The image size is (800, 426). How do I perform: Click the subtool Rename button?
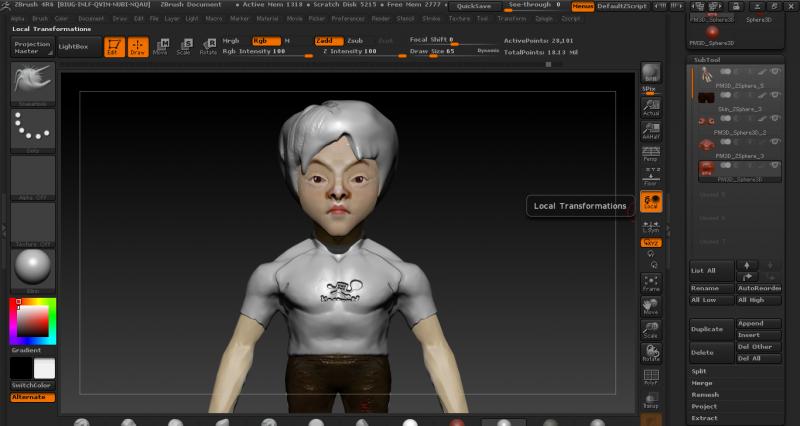[711, 288]
